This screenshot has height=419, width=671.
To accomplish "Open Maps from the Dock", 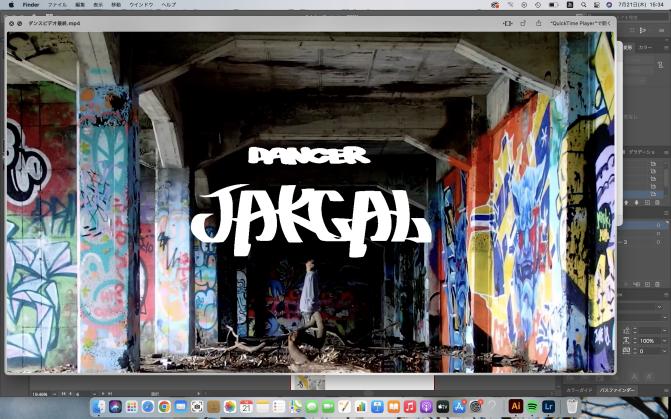I will click(x=295, y=406).
